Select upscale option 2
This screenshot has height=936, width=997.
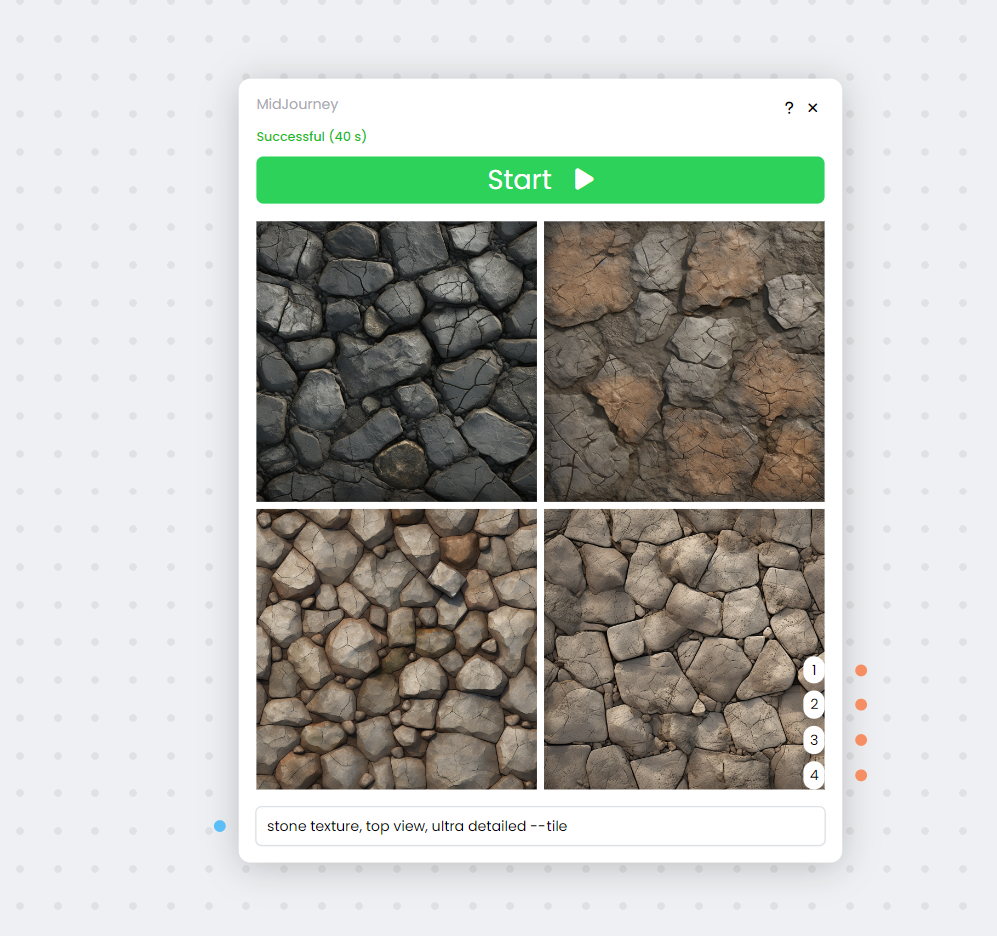click(814, 705)
